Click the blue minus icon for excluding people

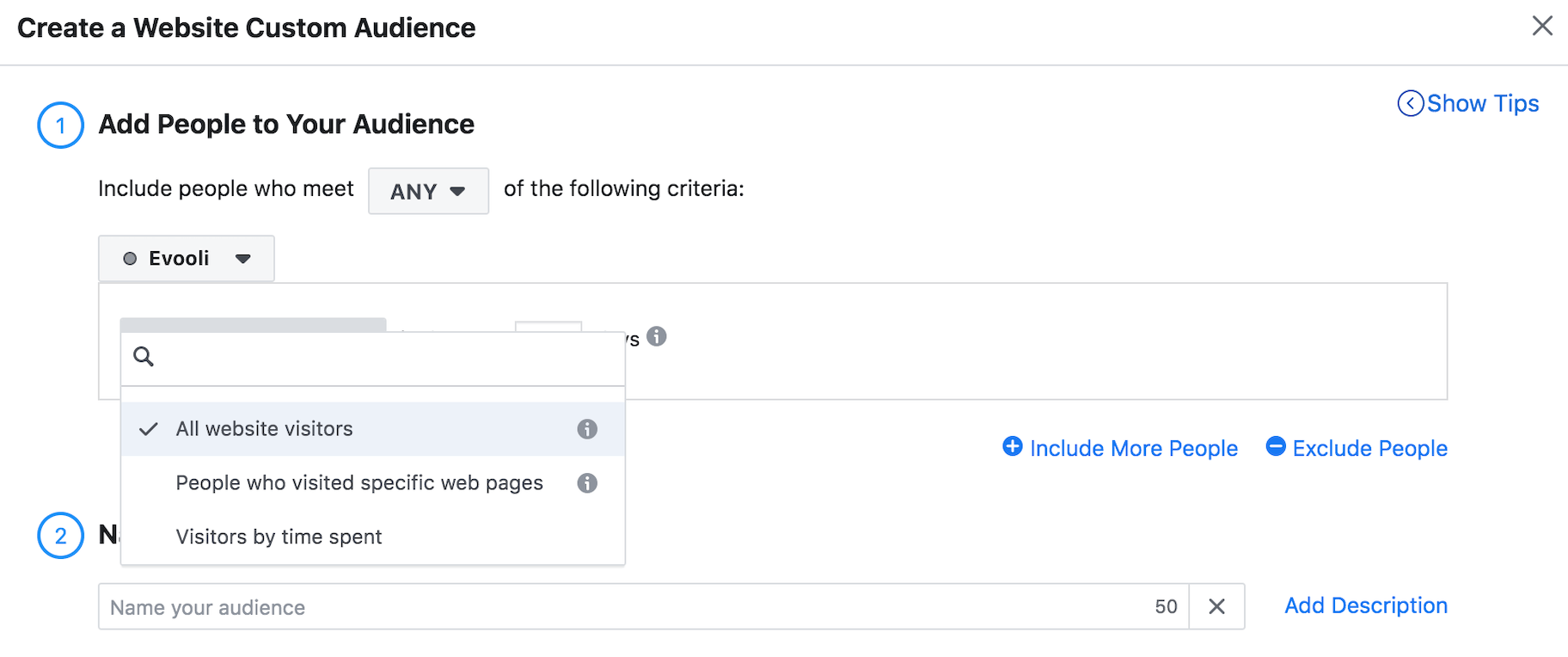[1276, 446]
